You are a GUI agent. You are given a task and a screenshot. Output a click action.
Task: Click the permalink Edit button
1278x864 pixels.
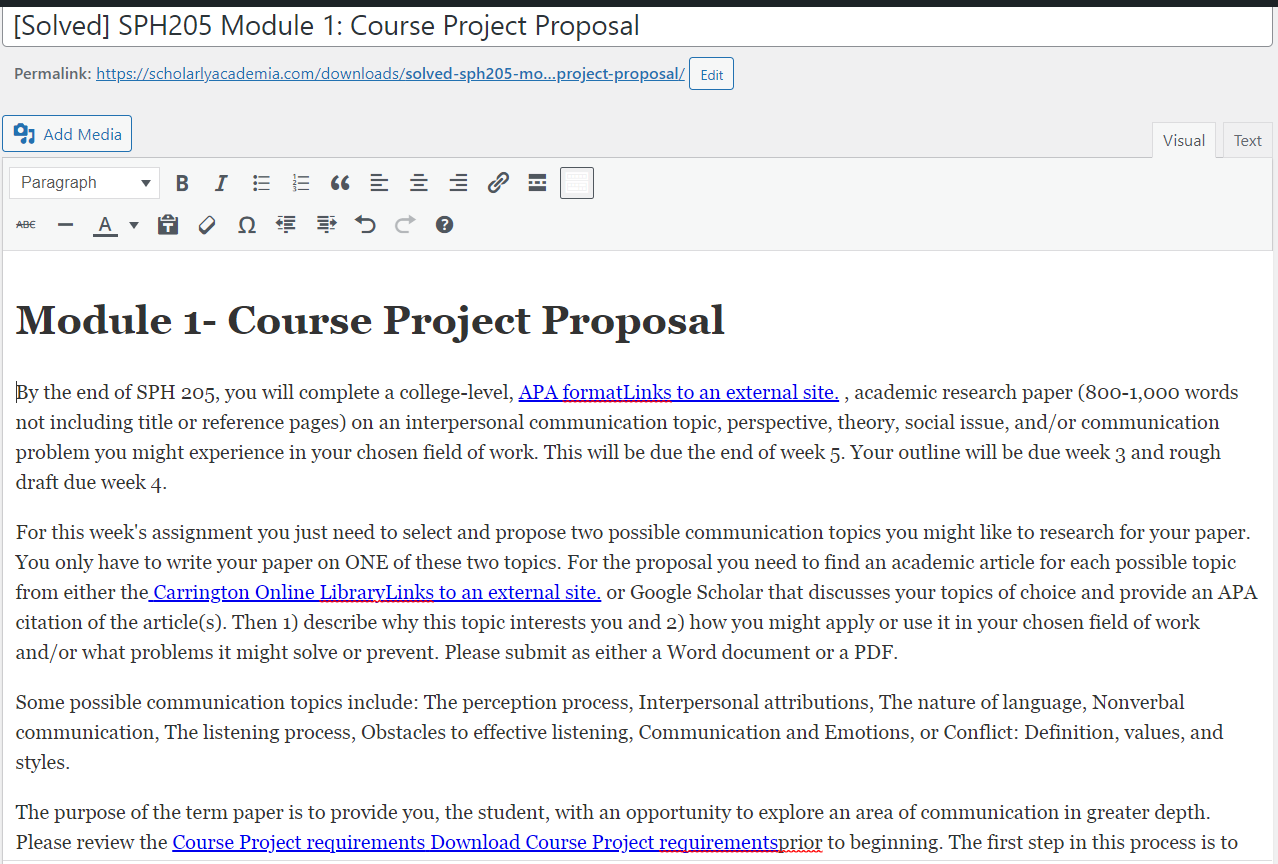(x=711, y=75)
